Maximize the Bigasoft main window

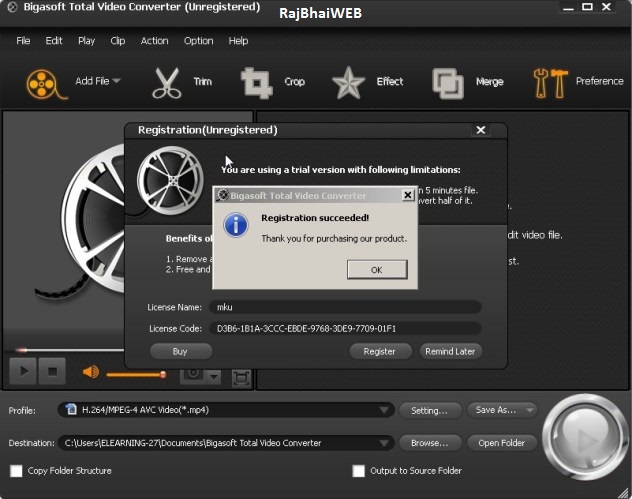pos(587,7)
